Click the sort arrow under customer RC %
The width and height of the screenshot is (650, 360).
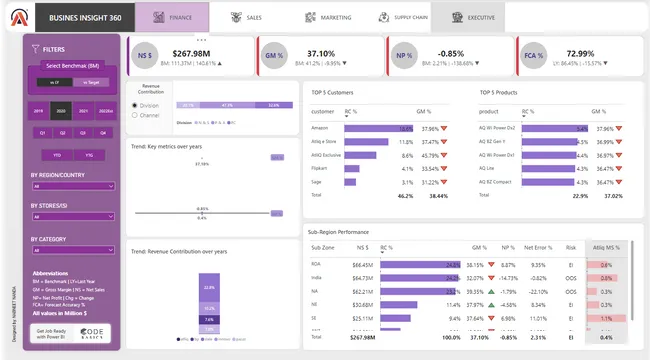pyautogui.click(x=347, y=117)
